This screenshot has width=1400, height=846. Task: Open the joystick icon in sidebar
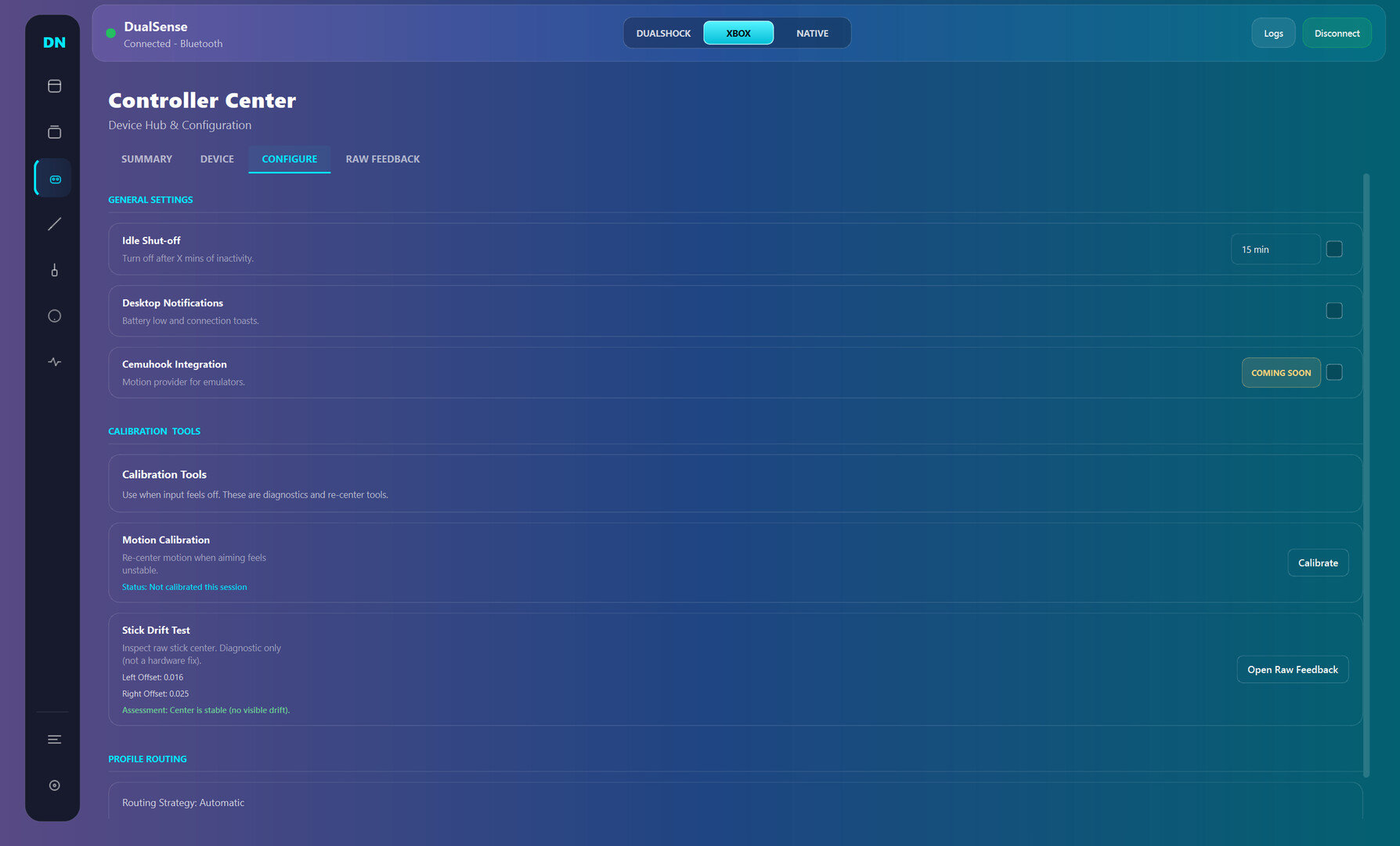point(54,270)
